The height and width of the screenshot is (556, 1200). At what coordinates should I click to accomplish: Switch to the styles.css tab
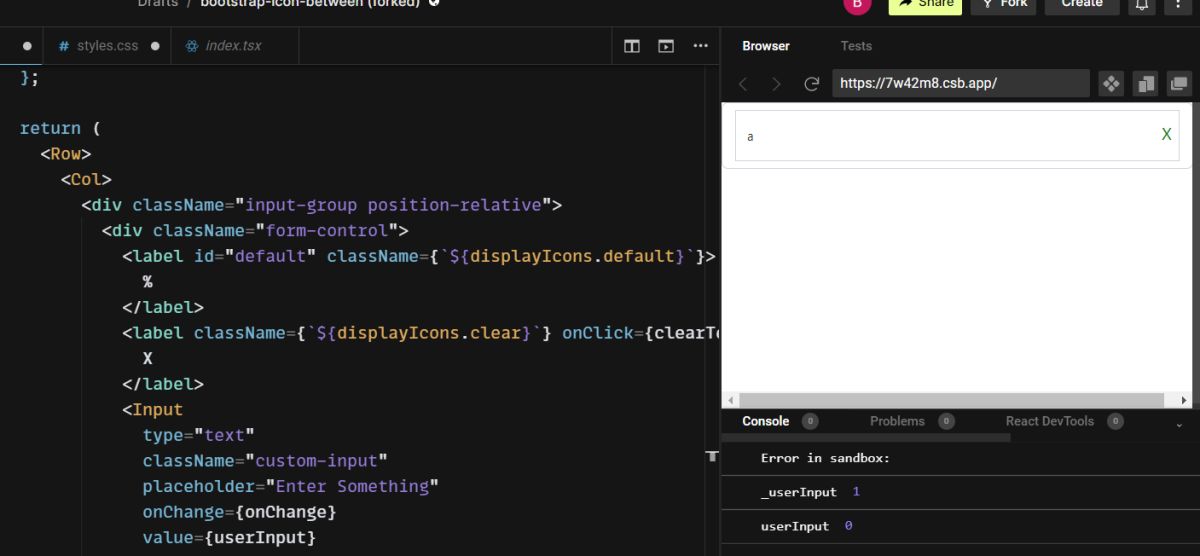[108, 46]
